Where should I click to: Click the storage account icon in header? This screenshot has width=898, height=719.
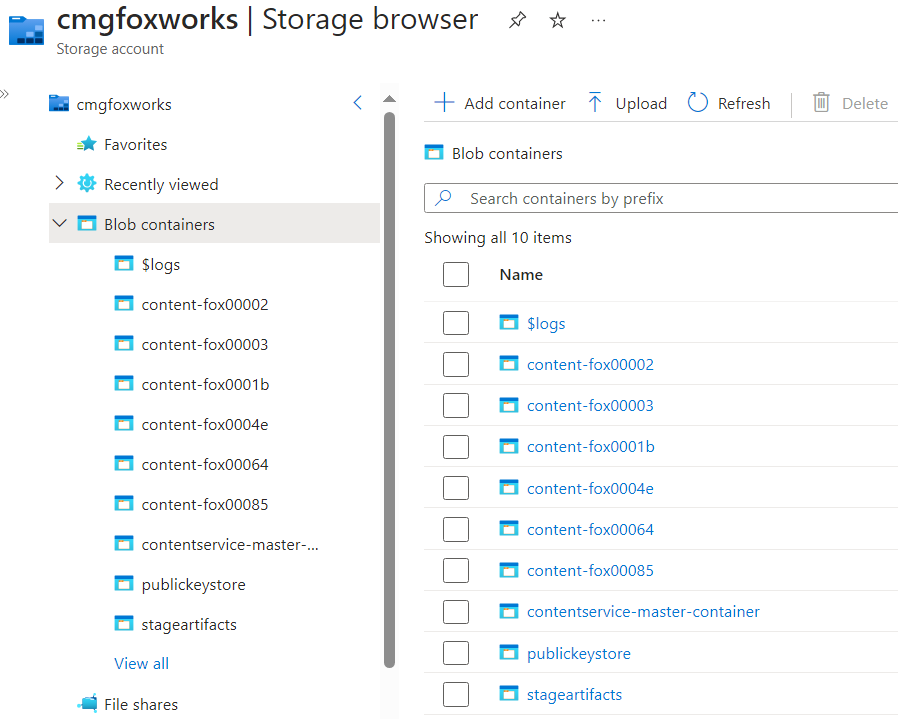[26, 30]
